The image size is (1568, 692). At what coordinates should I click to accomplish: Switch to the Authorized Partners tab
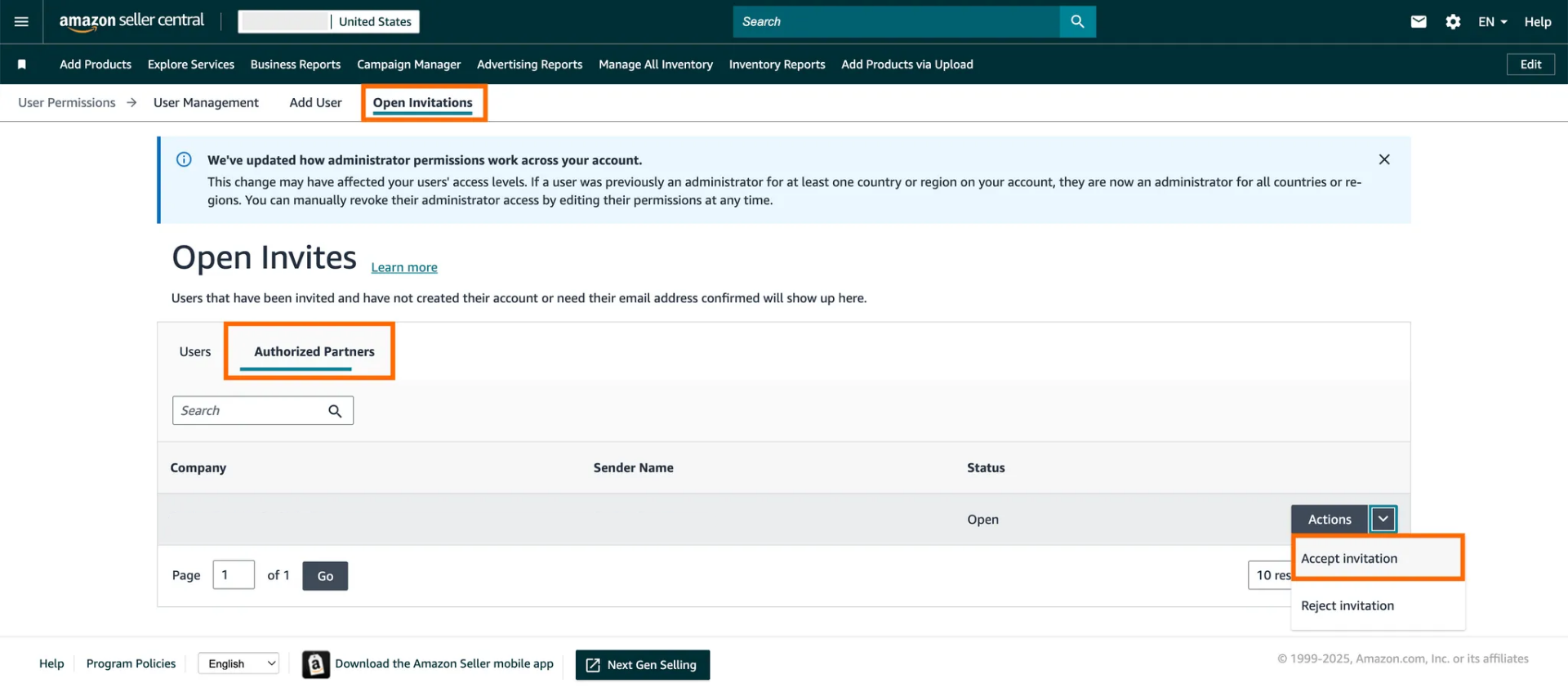coord(314,351)
